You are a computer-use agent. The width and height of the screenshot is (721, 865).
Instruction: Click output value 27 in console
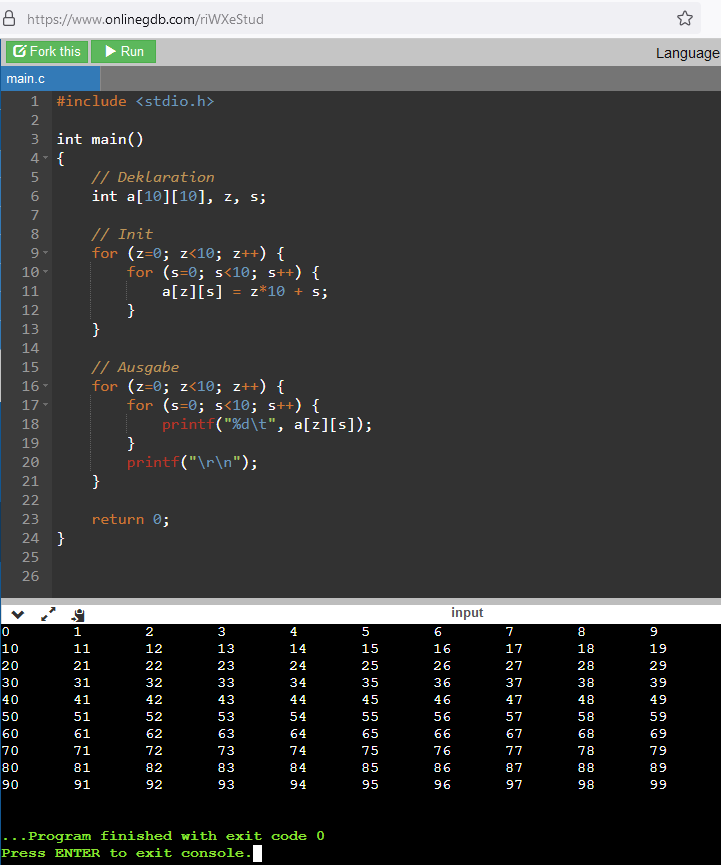tap(514, 665)
